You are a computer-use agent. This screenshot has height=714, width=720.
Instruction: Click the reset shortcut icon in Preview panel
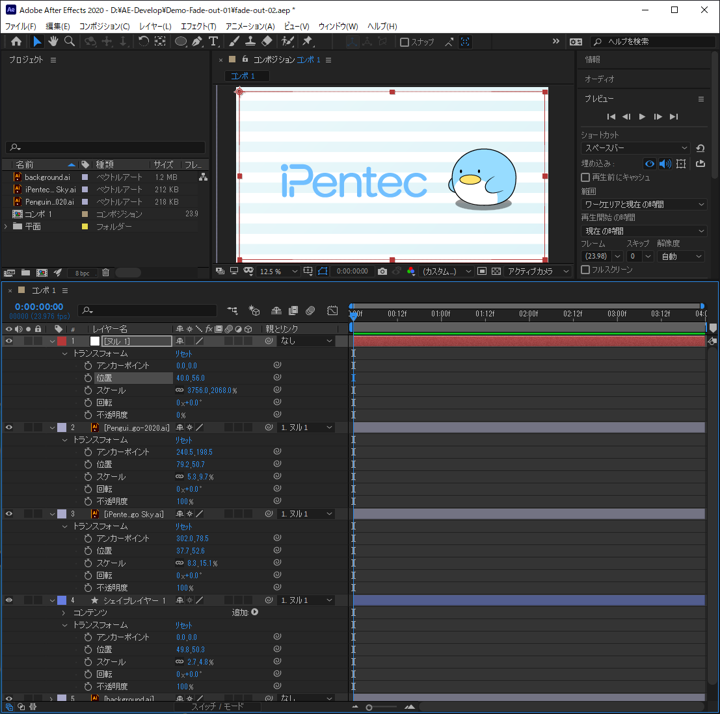(700, 148)
